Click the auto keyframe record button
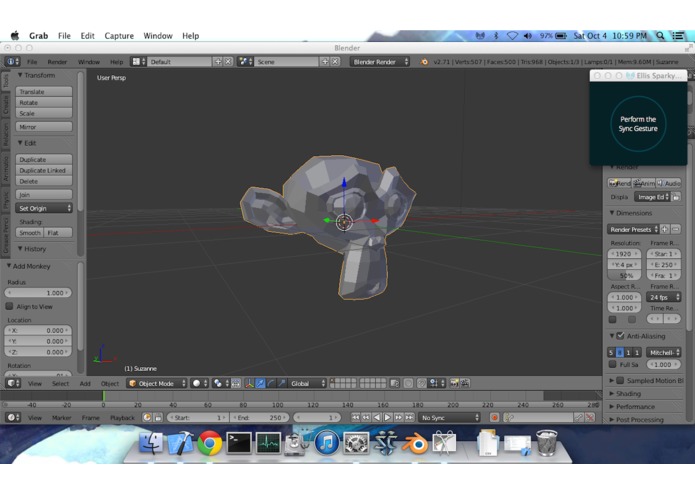Screen dimensions: 695x494 (494, 417)
